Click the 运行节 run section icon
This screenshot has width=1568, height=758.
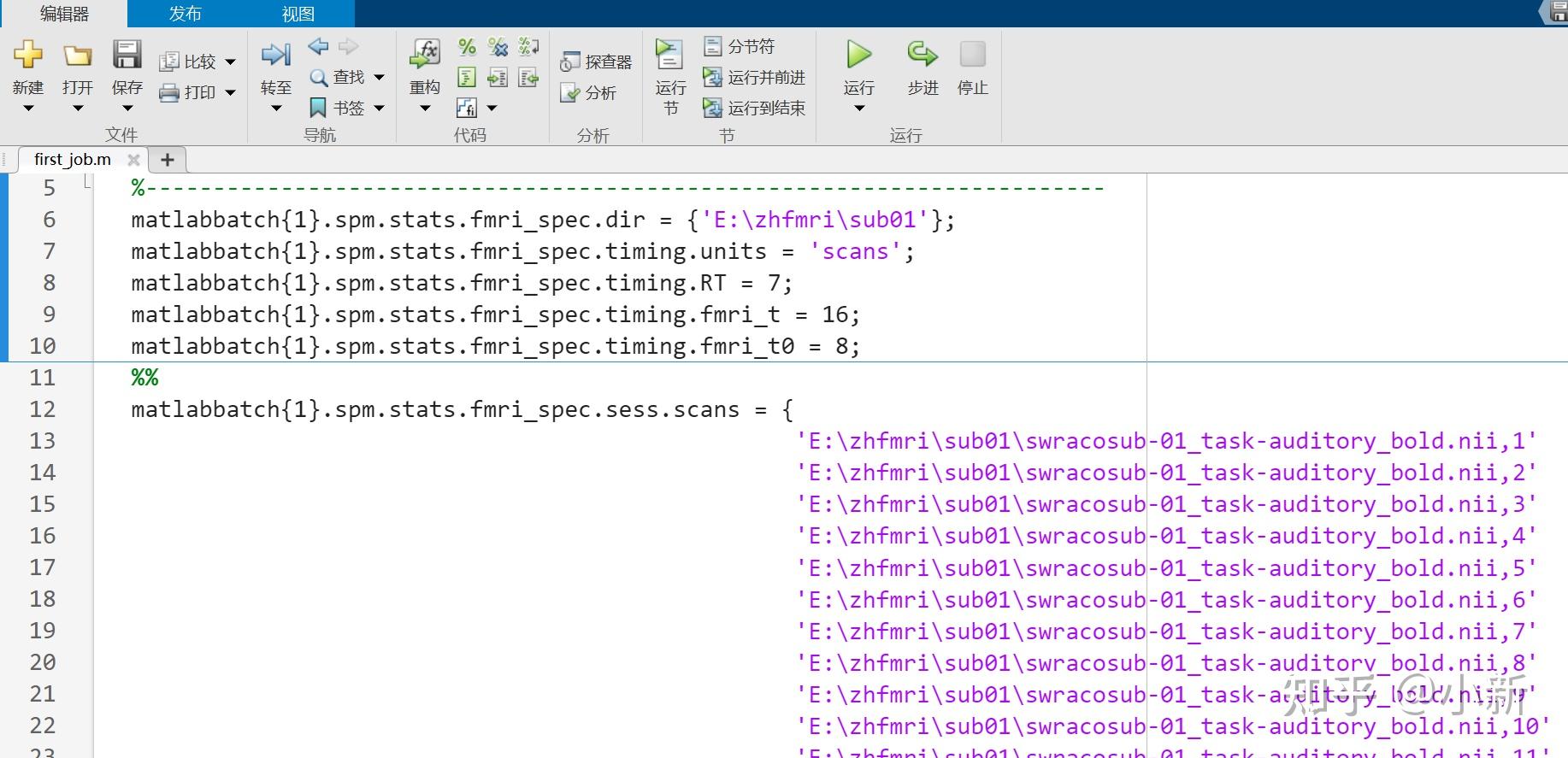(x=669, y=55)
